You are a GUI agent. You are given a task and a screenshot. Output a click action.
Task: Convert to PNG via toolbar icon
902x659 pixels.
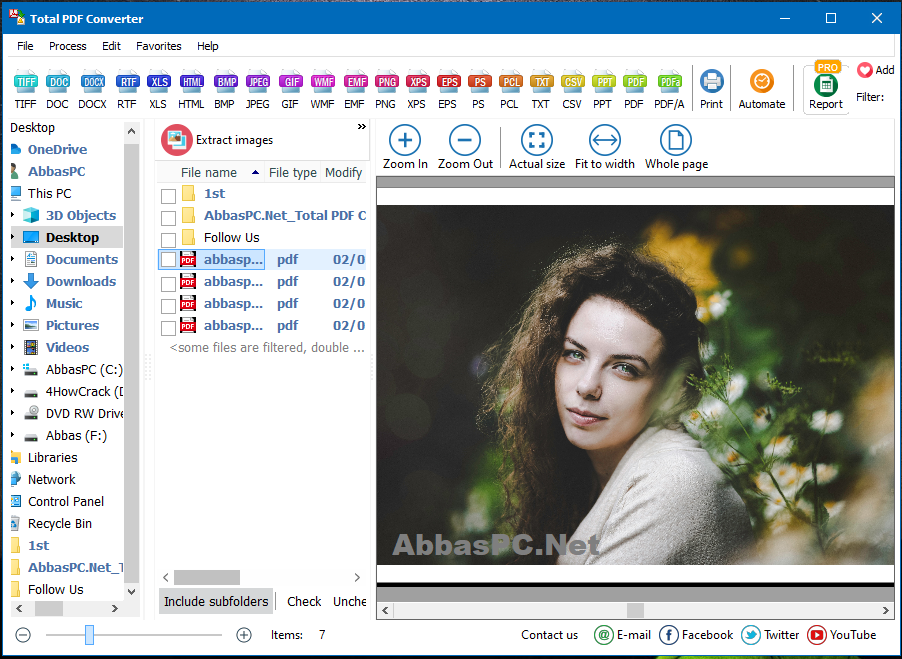(x=386, y=90)
